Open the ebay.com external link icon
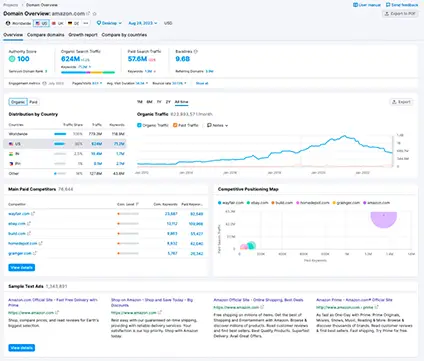This screenshot has width=424, height=361. point(29,223)
